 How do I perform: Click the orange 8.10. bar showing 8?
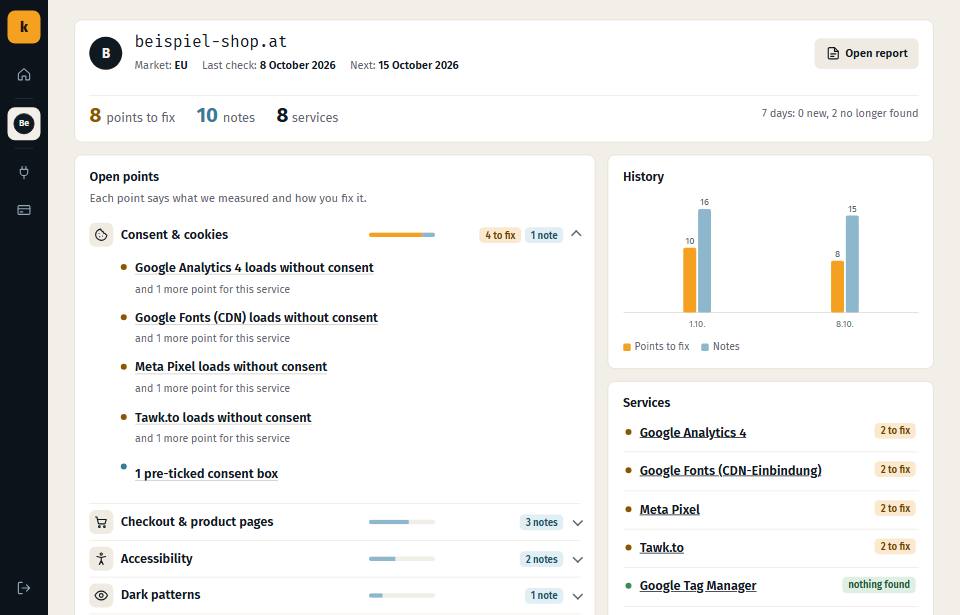(838, 287)
